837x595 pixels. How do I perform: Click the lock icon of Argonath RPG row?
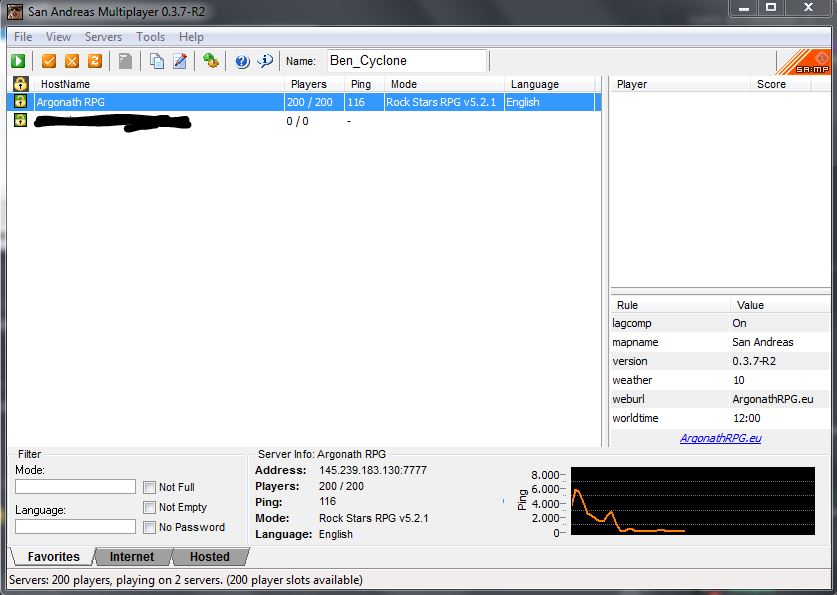point(20,101)
